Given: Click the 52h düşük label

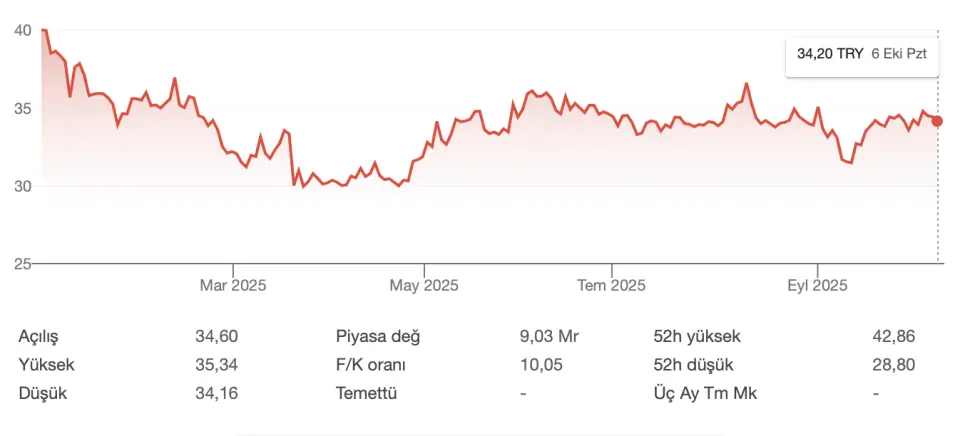Looking at the screenshot, I should 692,365.
